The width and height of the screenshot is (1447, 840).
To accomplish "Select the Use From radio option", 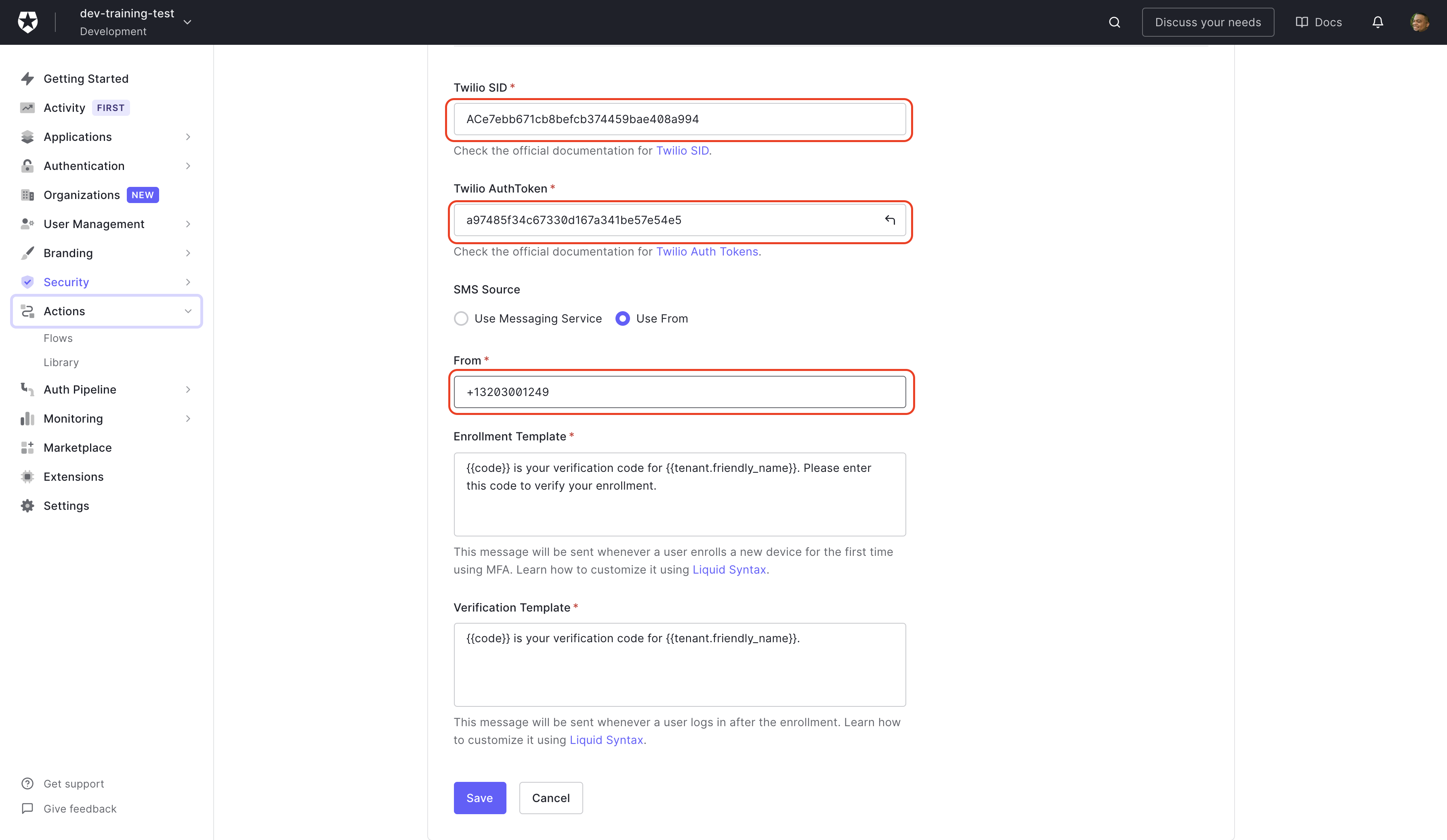I will click(x=622, y=318).
